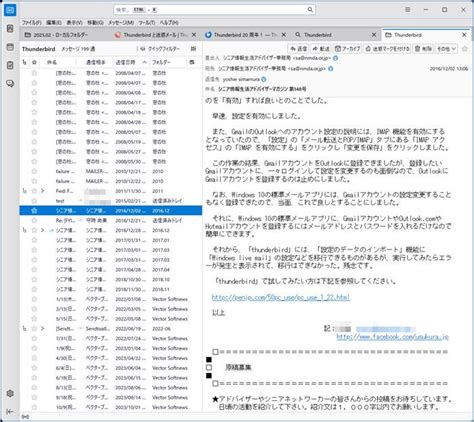Show contact info icon beside yoshie simamura

[264, 79]
